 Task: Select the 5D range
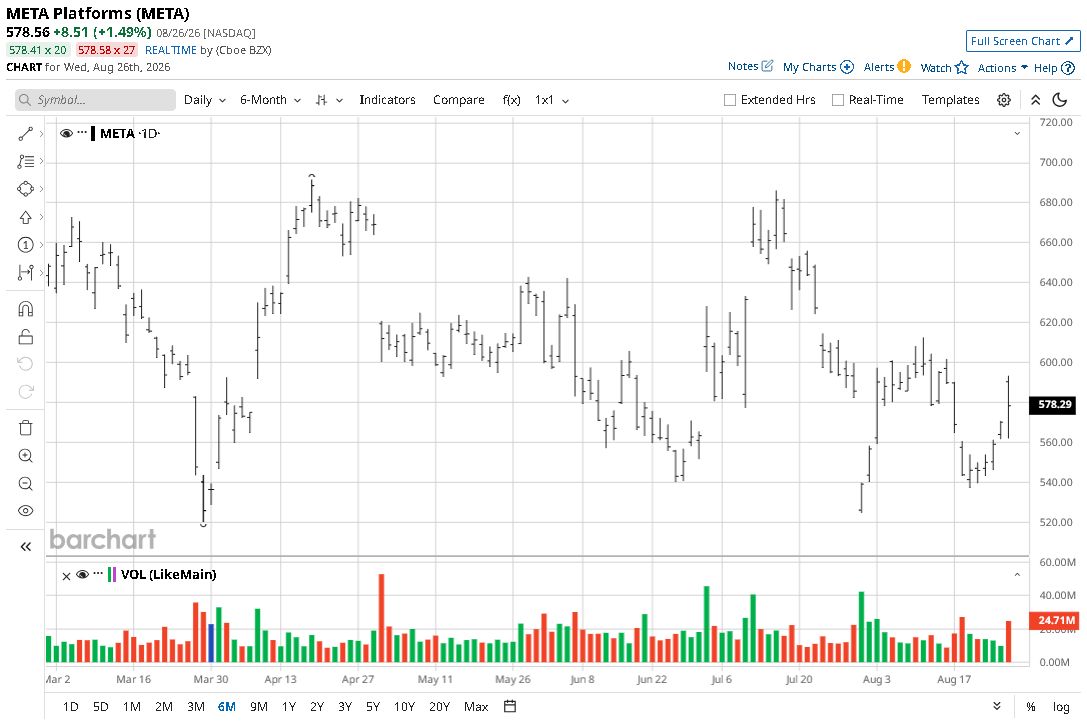pos(101,707)
